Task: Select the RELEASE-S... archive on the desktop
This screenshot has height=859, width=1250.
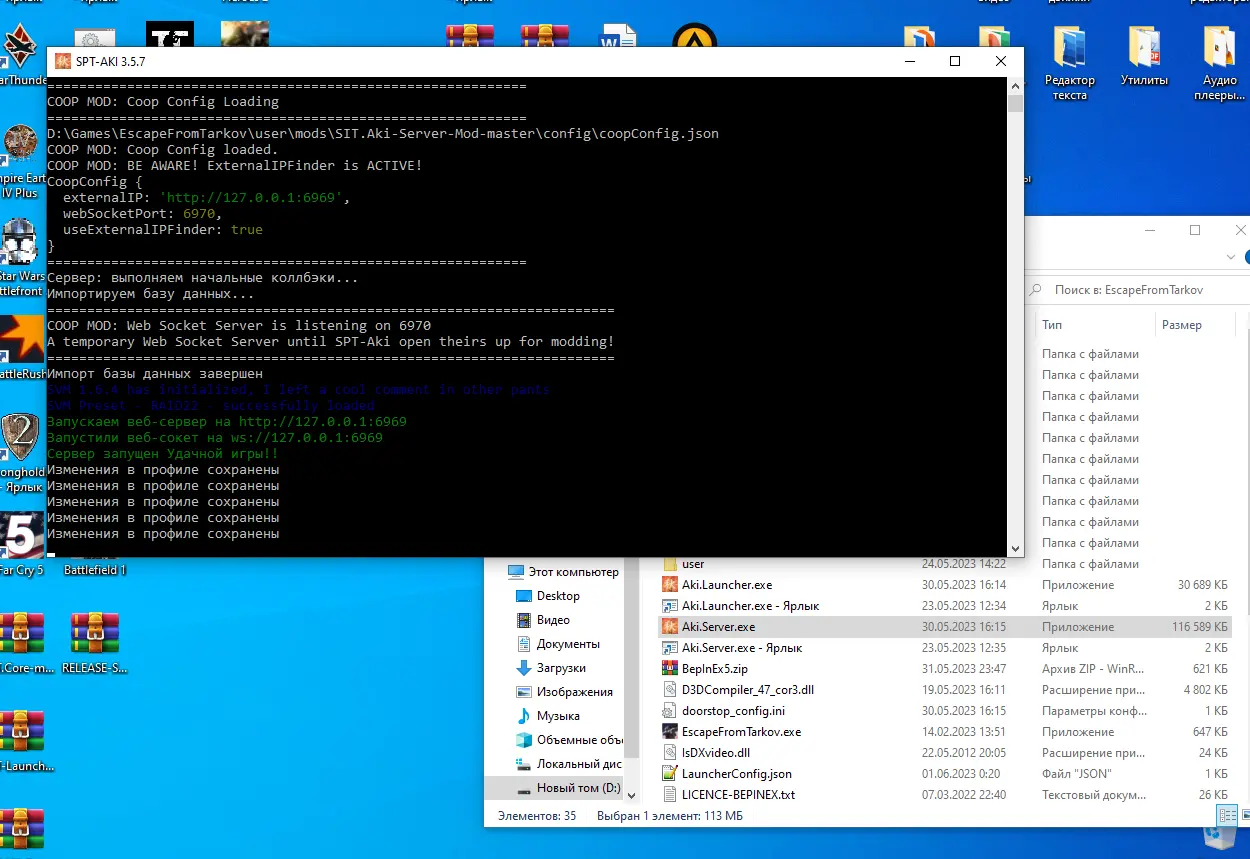Action: (x=95, y=642)
